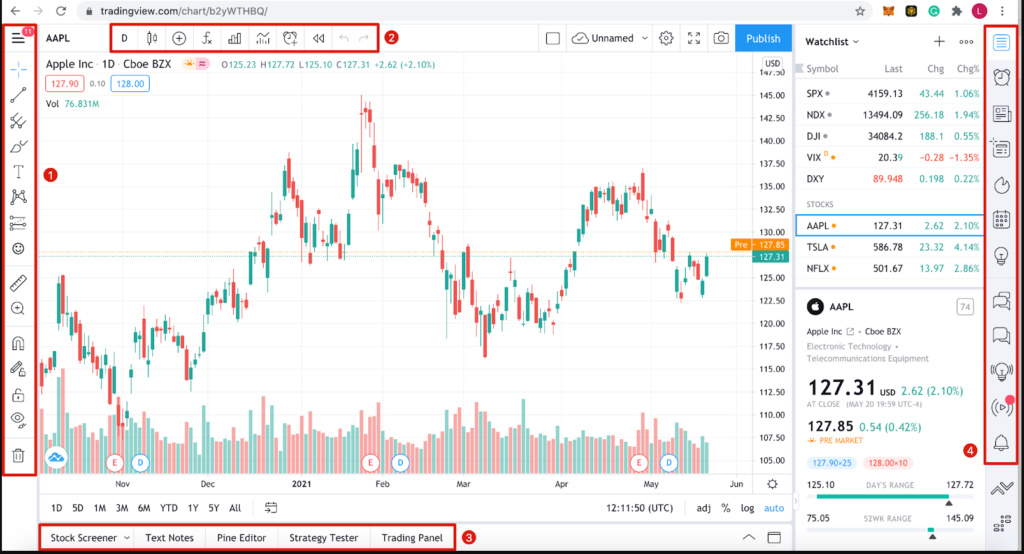The image size is (1024, 554).
Task: Click the redo arrow
Action: 364,38
